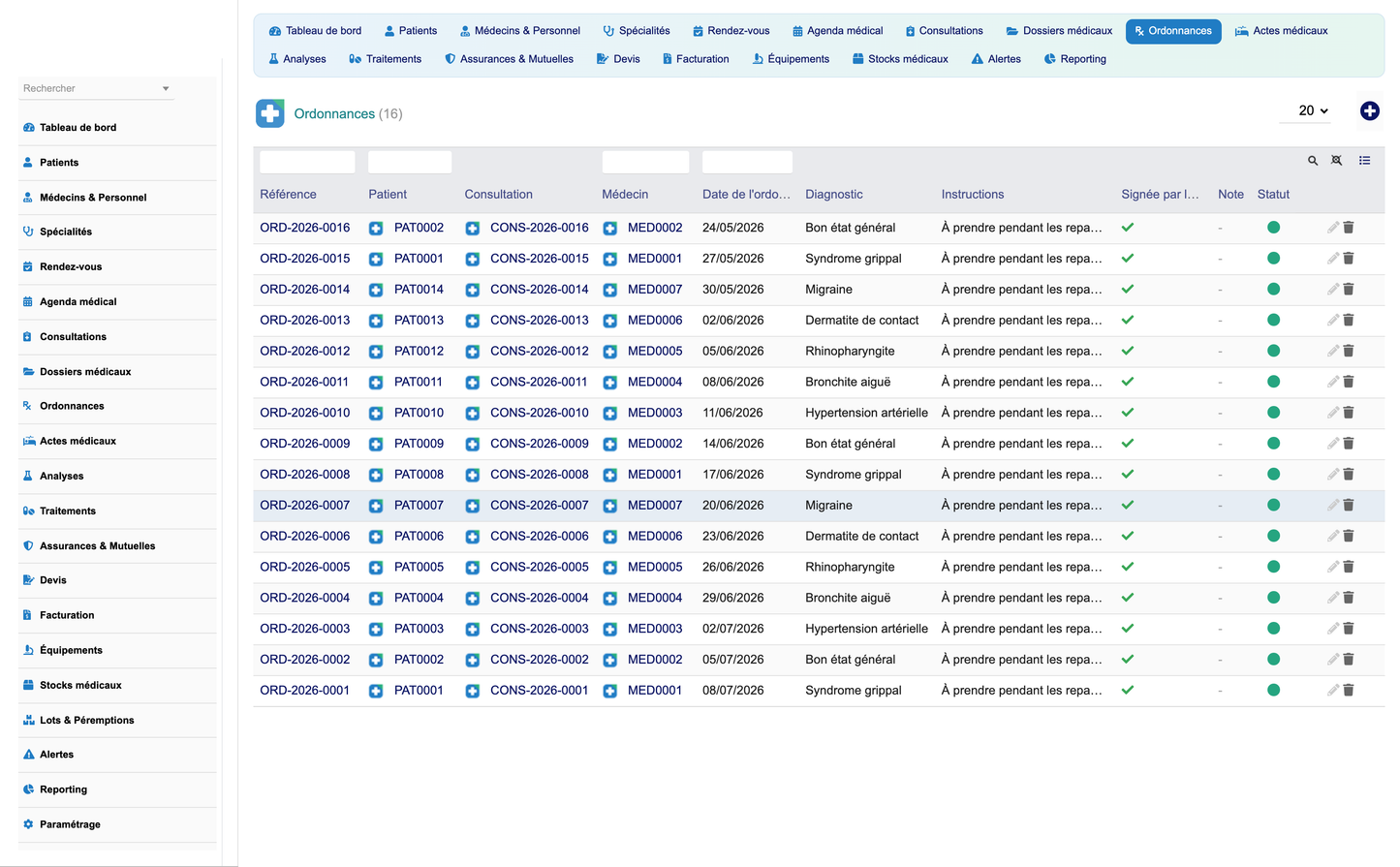1400x867 pixels.
Task: Click delete trash icon for ORD-2026-0003
Action: (x=1349, y=629)
